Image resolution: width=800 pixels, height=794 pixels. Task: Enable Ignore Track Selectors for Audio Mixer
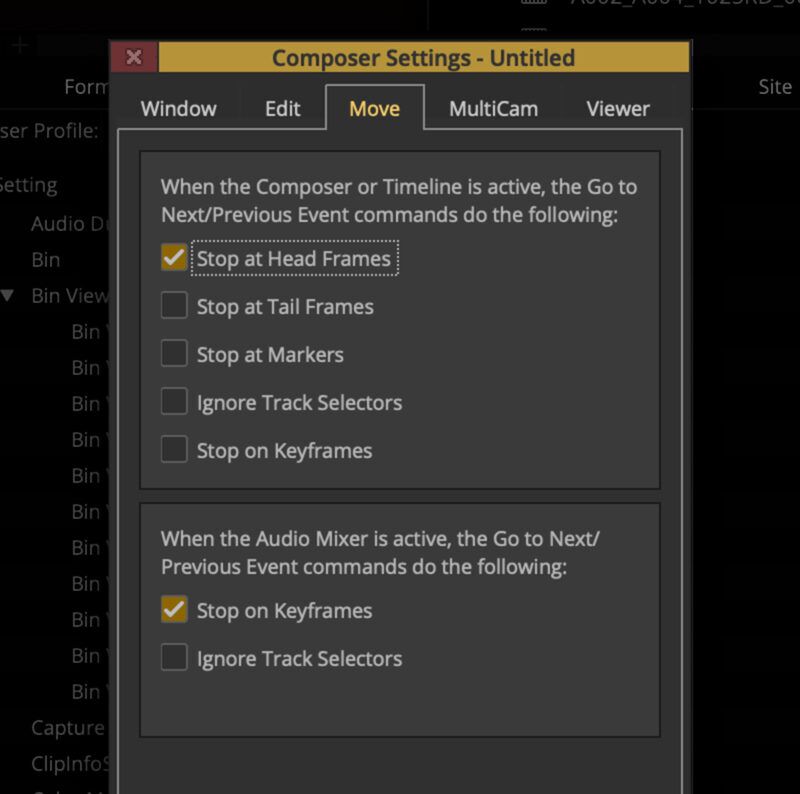tap(173, 659)
